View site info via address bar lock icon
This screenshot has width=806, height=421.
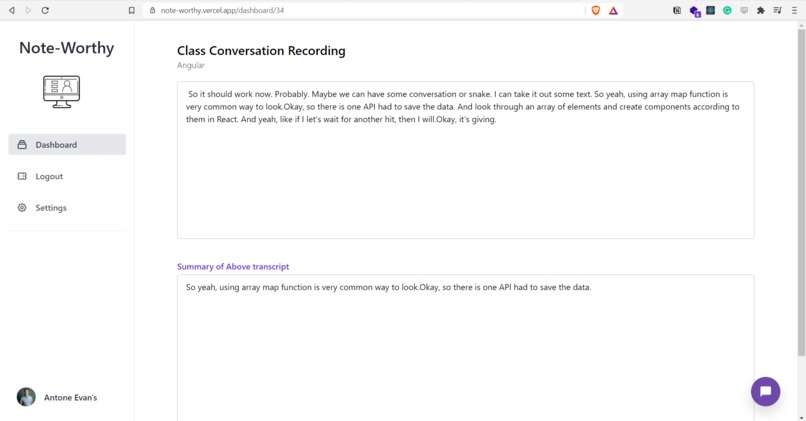click(x=152, y=10)
